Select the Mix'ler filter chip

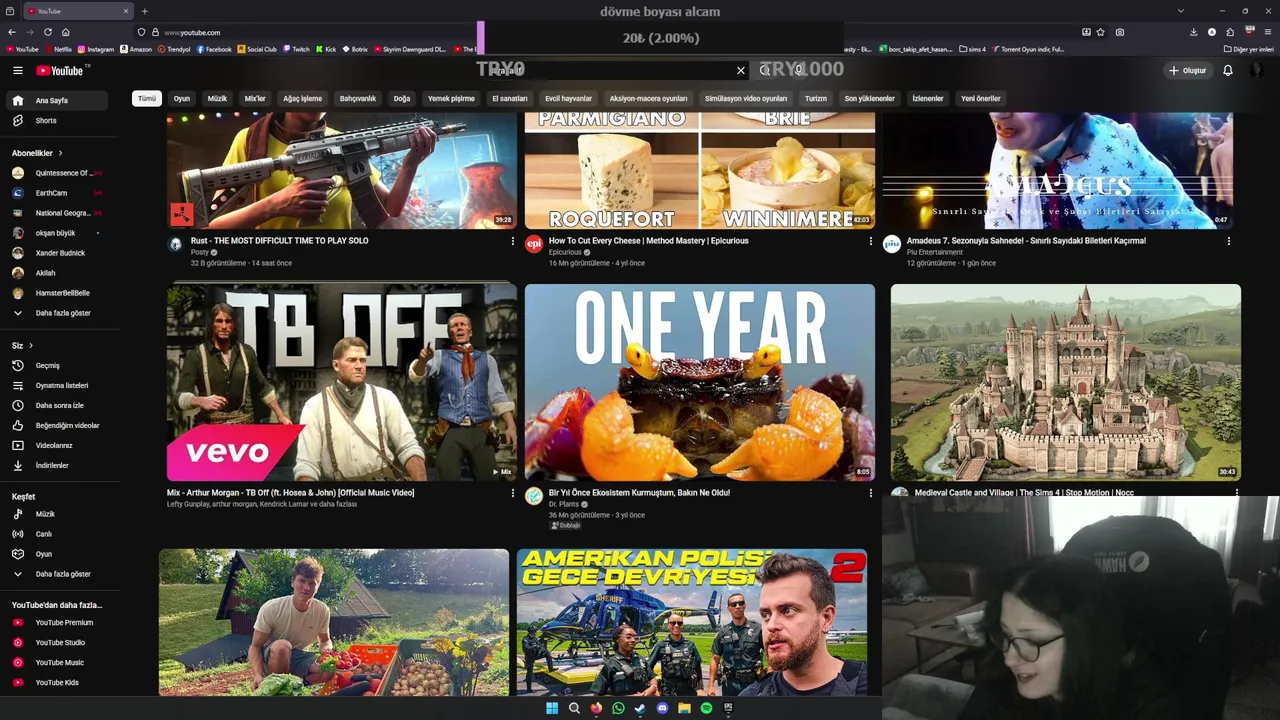255,99
